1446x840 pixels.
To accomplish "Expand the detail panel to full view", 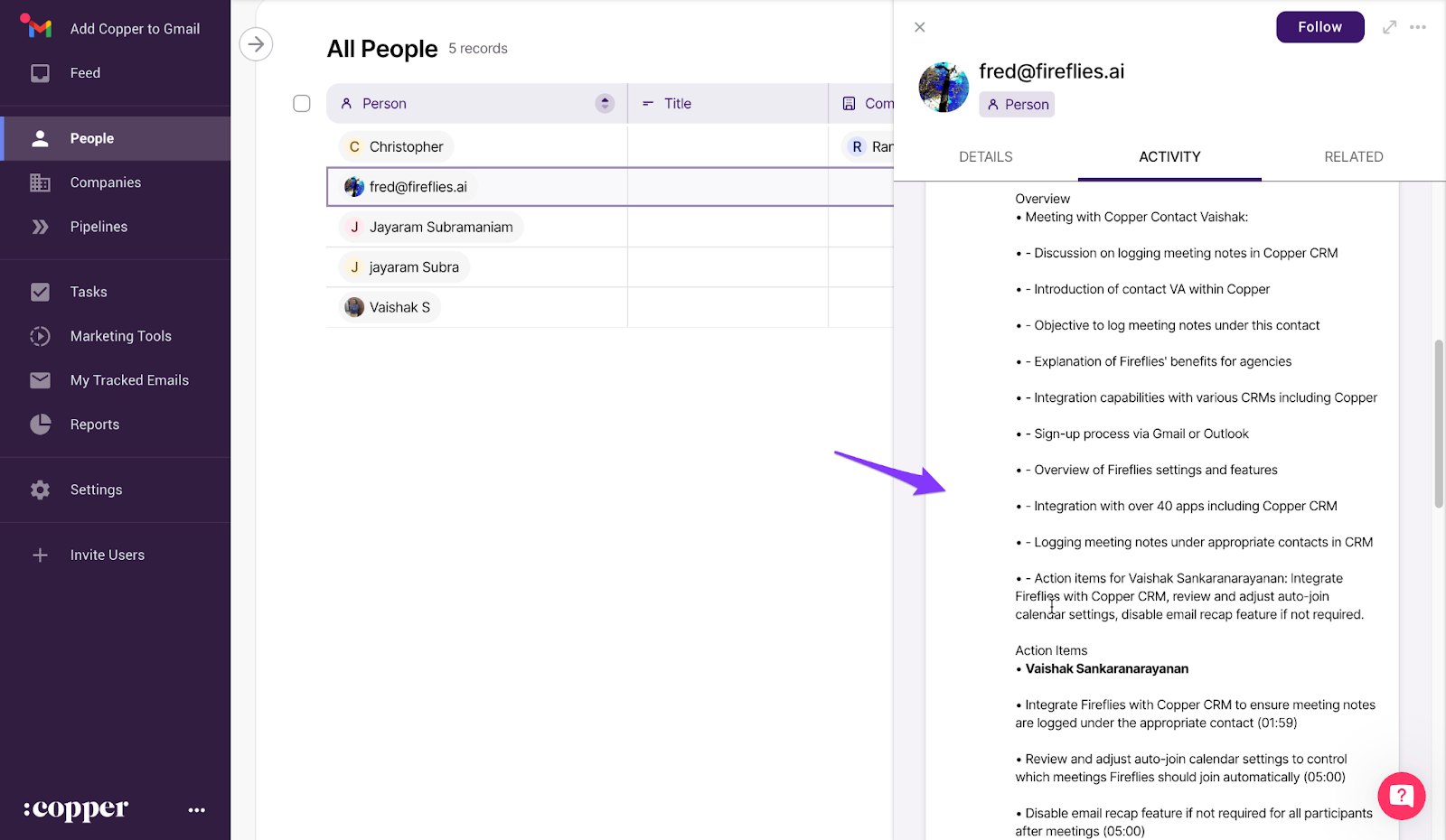I will [1390, 27].
